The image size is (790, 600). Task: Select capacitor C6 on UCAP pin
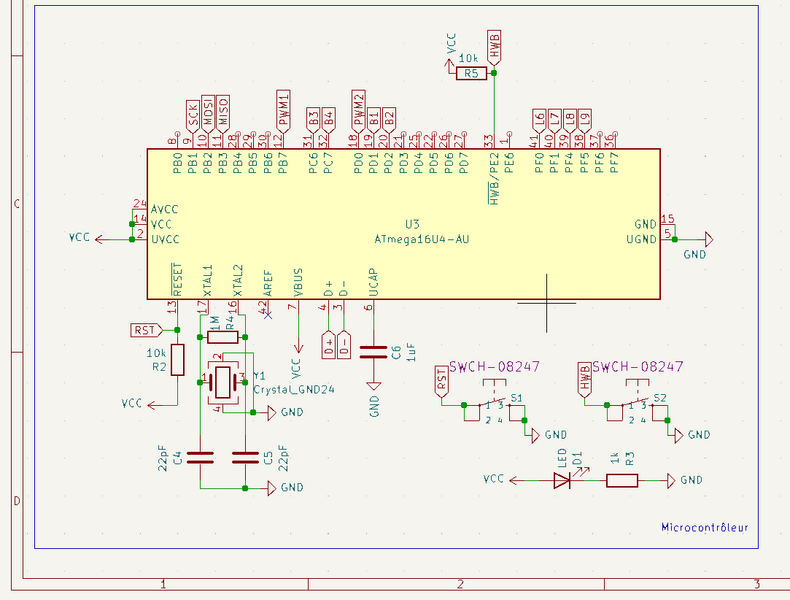[373, 352]
